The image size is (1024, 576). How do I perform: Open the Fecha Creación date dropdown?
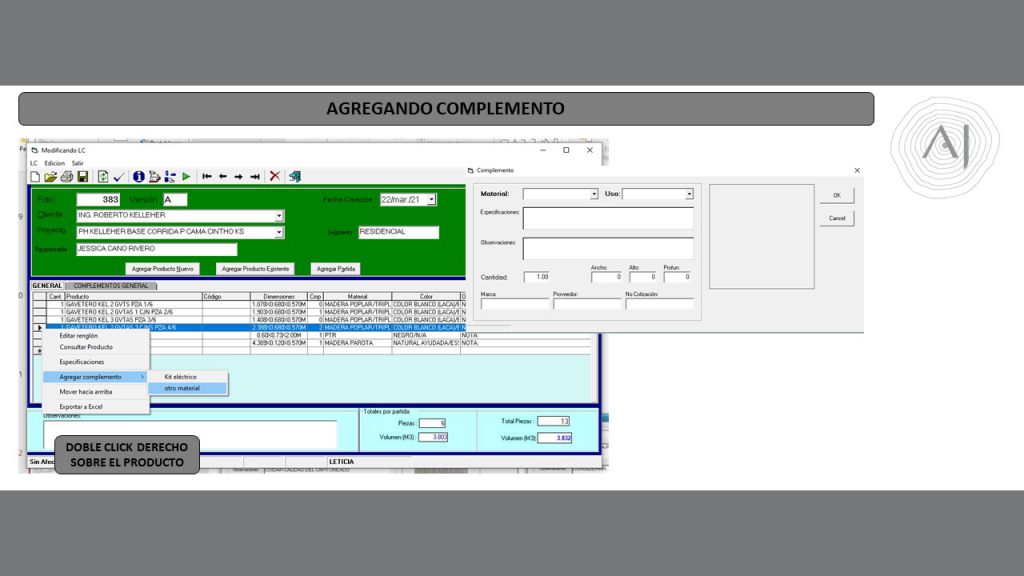point(431,200)
